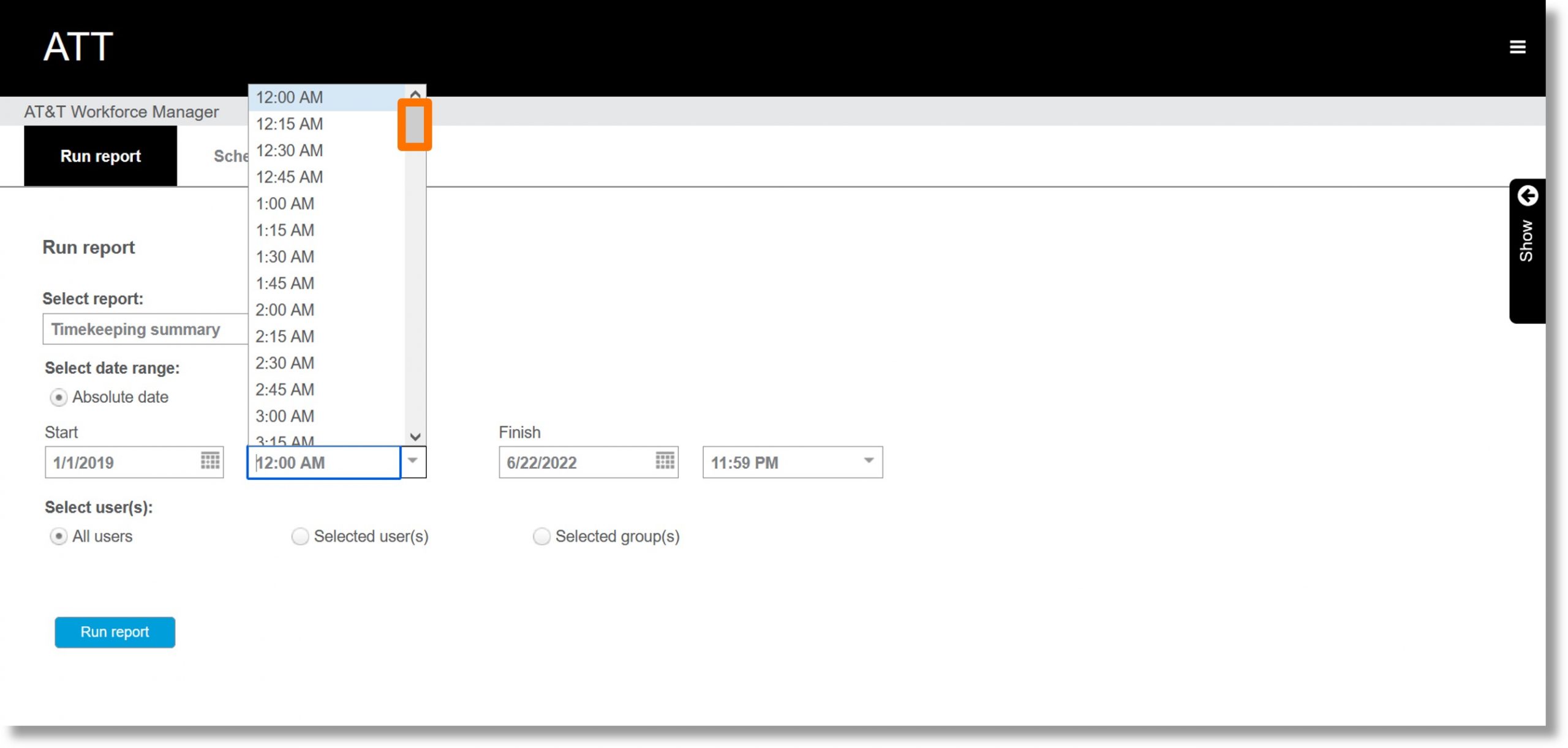Choose 12:15 AM from time list
Image resolution: width=1568 pixels, height=748 pixels.
click(326, 124)
